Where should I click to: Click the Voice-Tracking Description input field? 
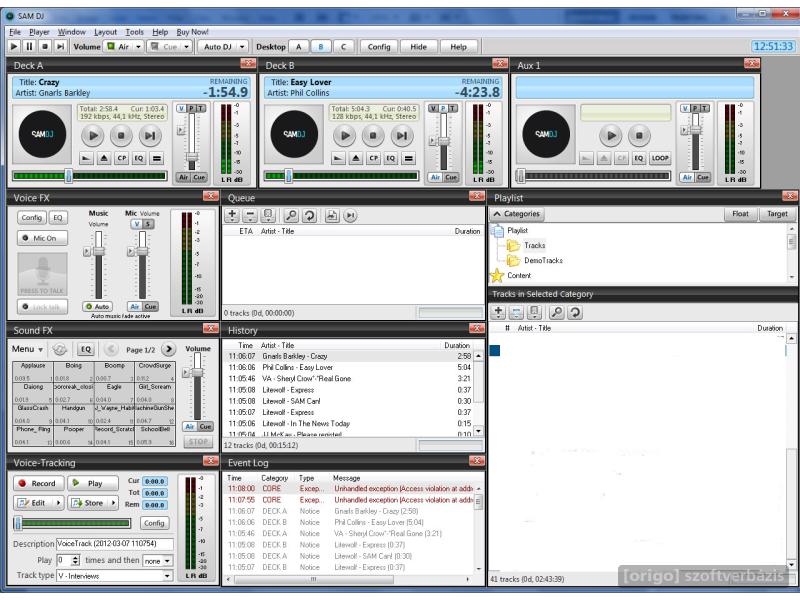pos(114,543)
